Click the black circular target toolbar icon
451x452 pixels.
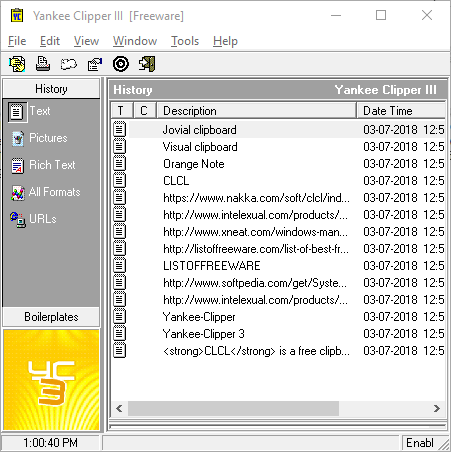click(121, 64)
